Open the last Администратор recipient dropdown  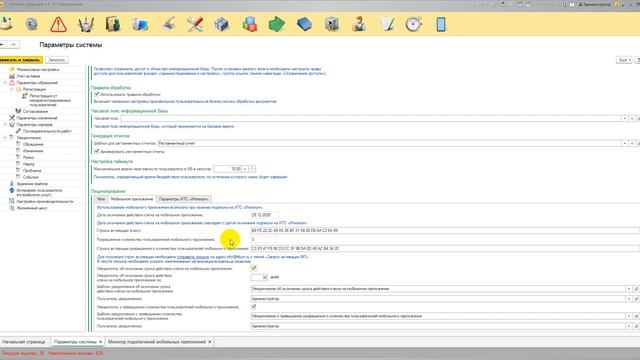(629, 326)
